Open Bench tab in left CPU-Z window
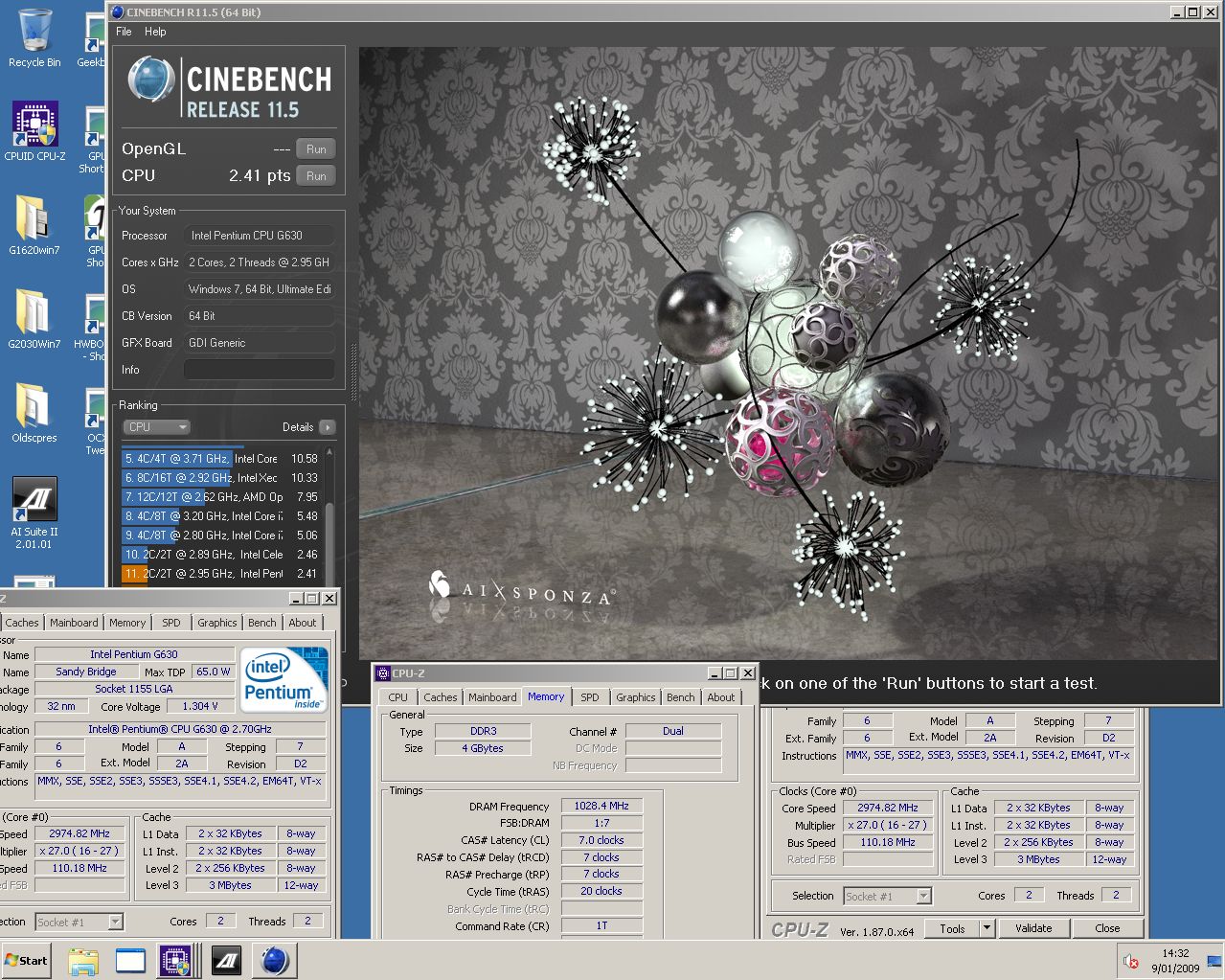This screenshot has height=980, width=1225. pyautogui.click(x=262, y=623)
